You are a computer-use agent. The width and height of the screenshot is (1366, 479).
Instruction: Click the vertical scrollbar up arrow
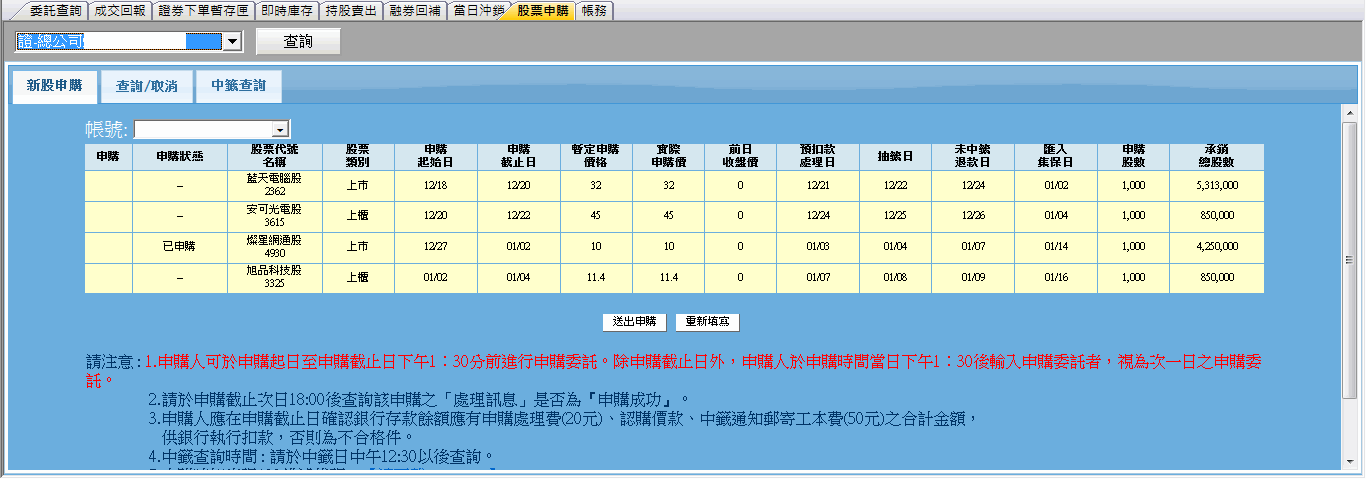1349,111
